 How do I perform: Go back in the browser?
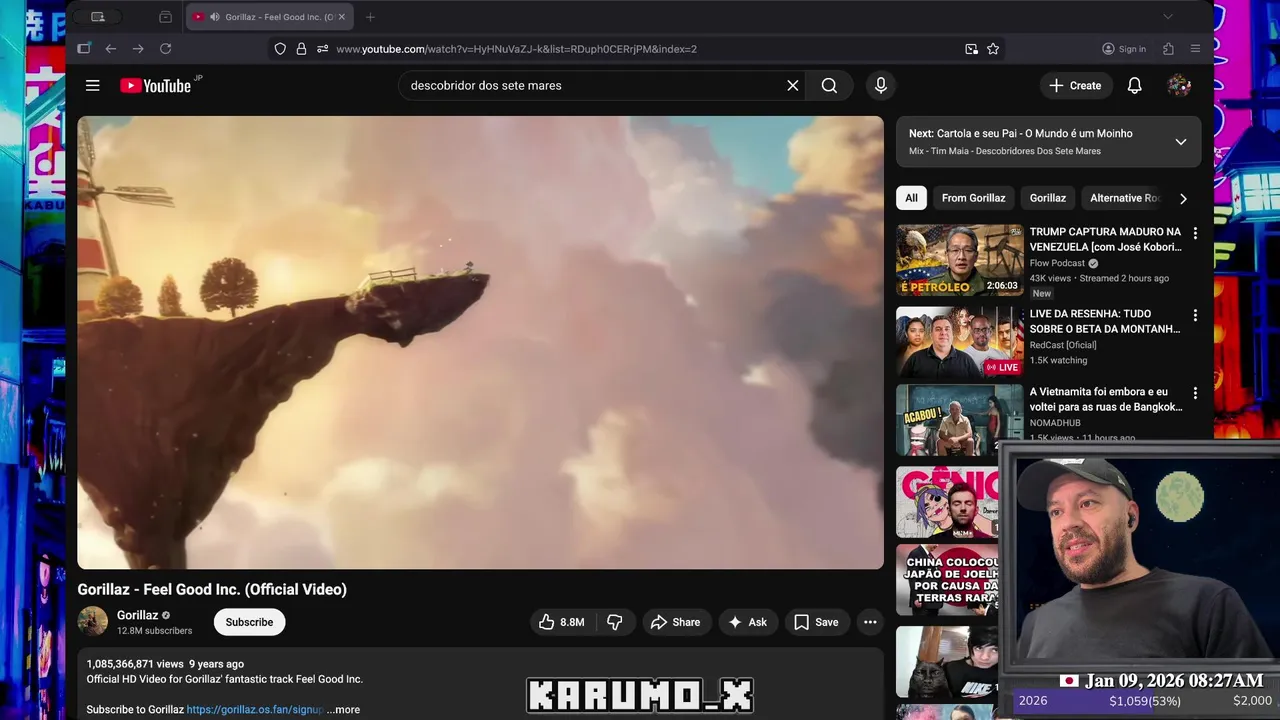110,49
